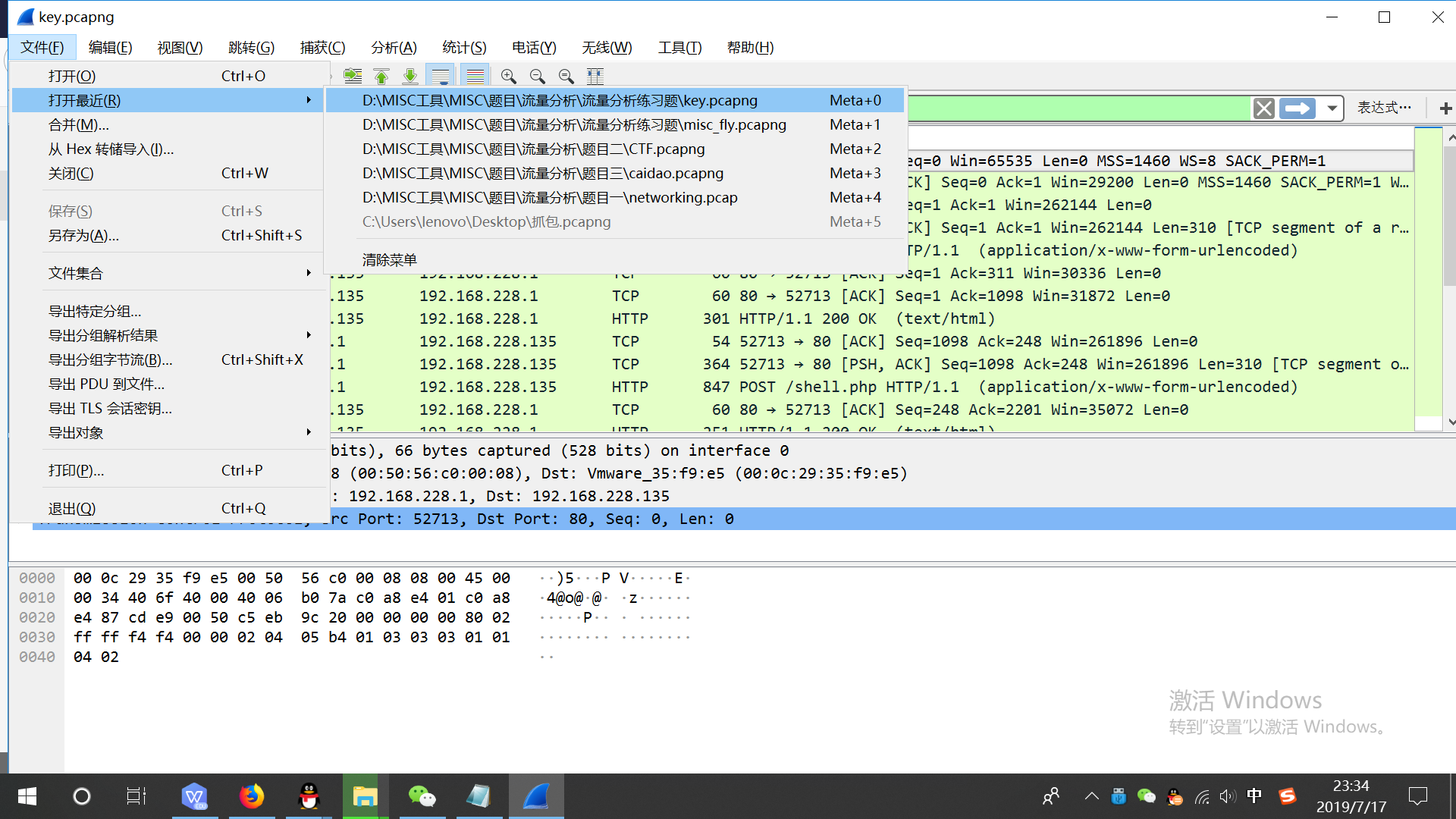Image resolution: width=1456 pixels, height=819 pixels.
Task: Toggle packet list colorize rules button
Action: tap(475, 76)
